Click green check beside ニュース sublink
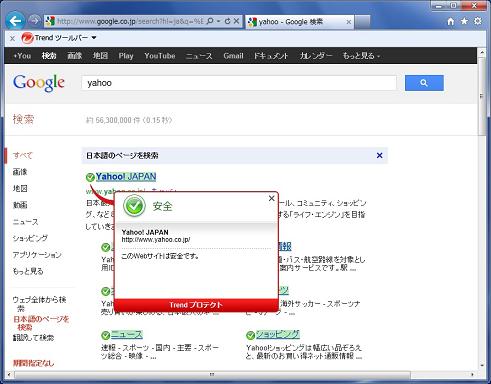The height and width of the screenshot is (384, 491). click(105, 335)
